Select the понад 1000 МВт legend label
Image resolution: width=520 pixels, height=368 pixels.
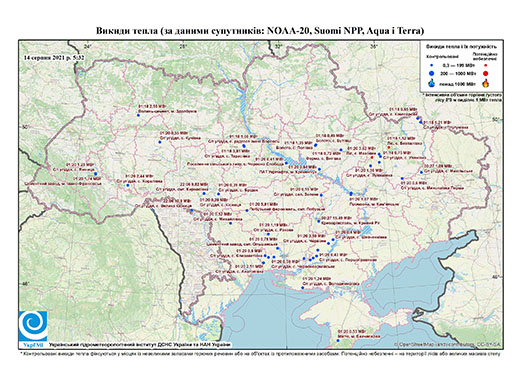[x=457, y=83]
